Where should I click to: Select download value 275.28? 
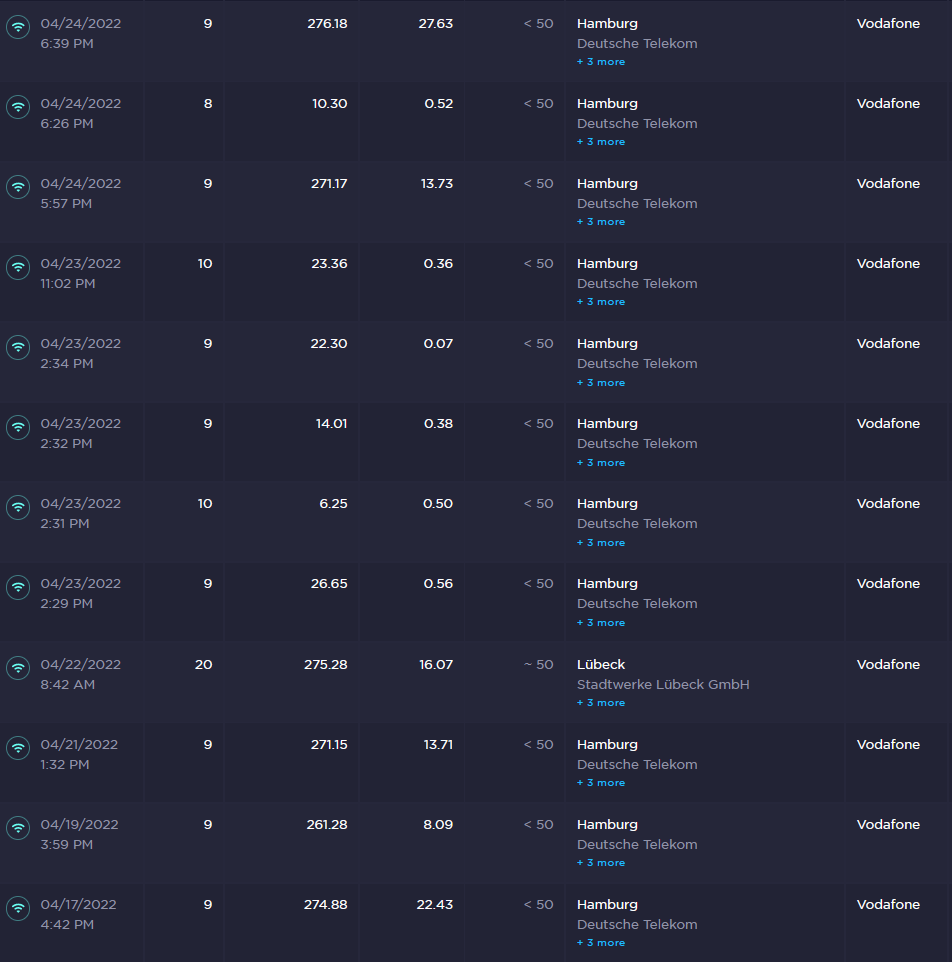point(326,665)
